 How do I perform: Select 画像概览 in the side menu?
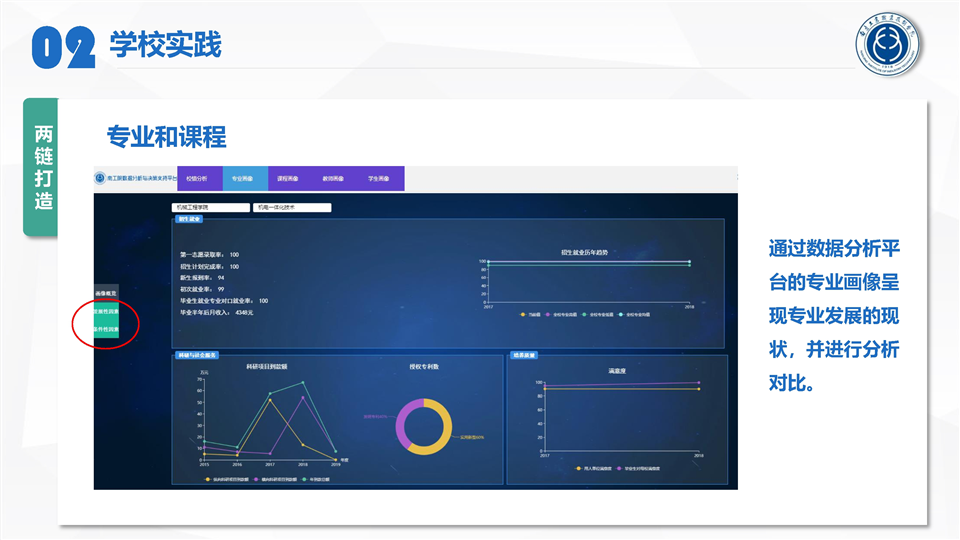[x=106, y=293]
